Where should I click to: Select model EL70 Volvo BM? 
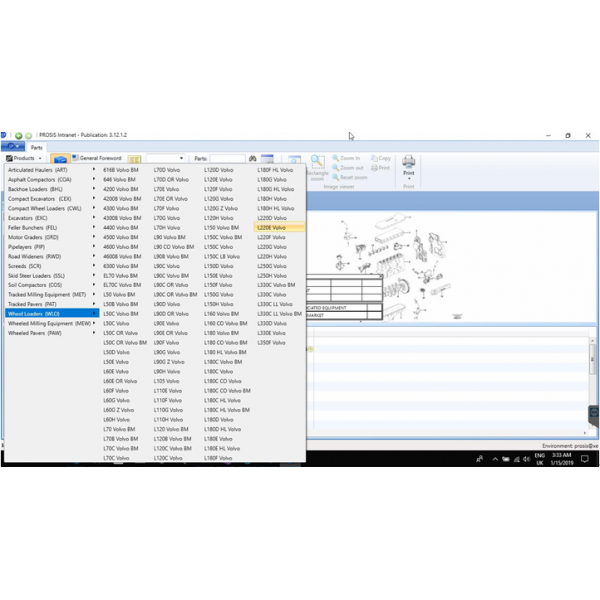click(x=121, y=276)
